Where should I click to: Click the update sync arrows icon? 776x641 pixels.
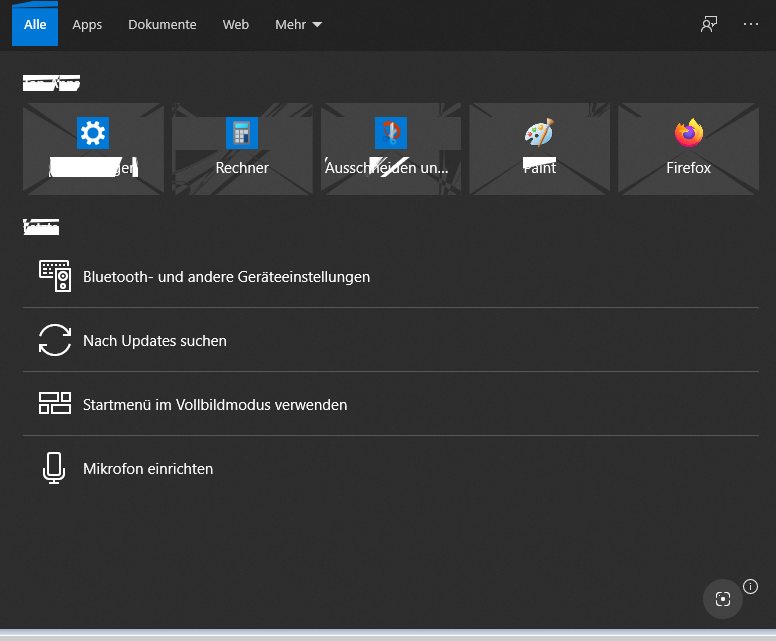pyautogui.click(x=55, y=340)
